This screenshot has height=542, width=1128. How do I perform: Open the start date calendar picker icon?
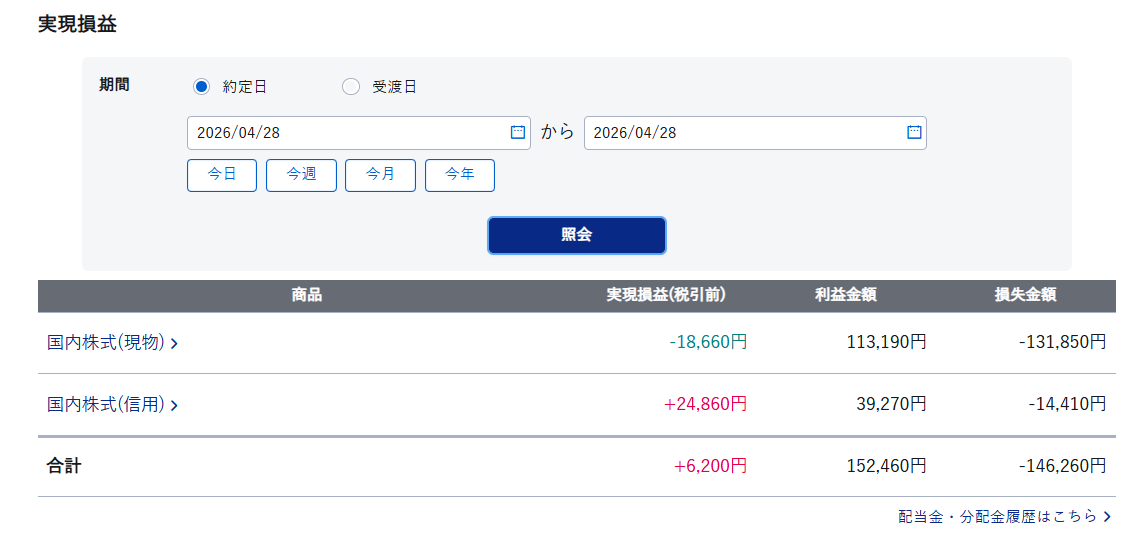point(517,132)
